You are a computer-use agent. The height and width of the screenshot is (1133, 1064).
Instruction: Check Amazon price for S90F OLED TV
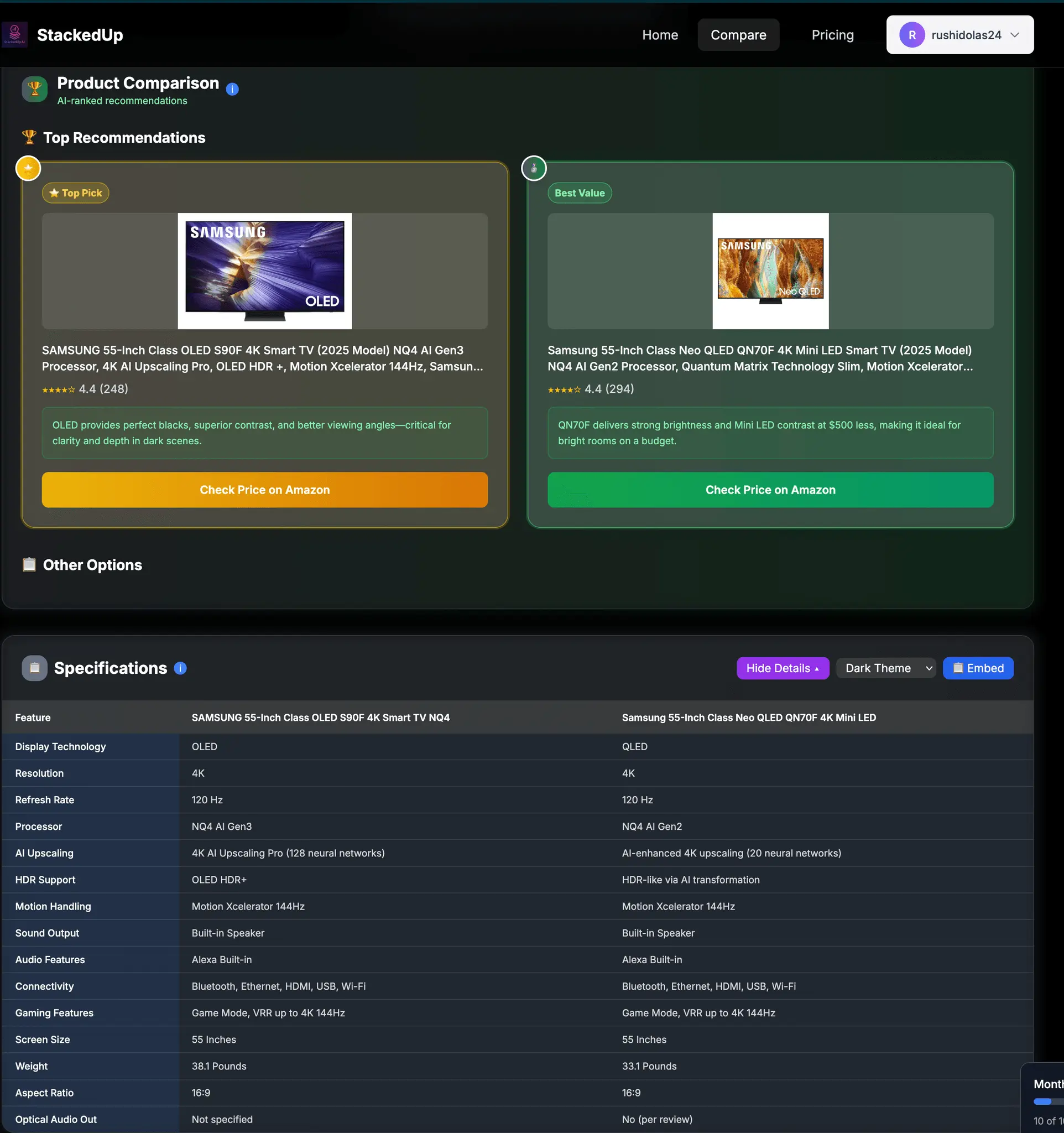(x=265, y=490)
